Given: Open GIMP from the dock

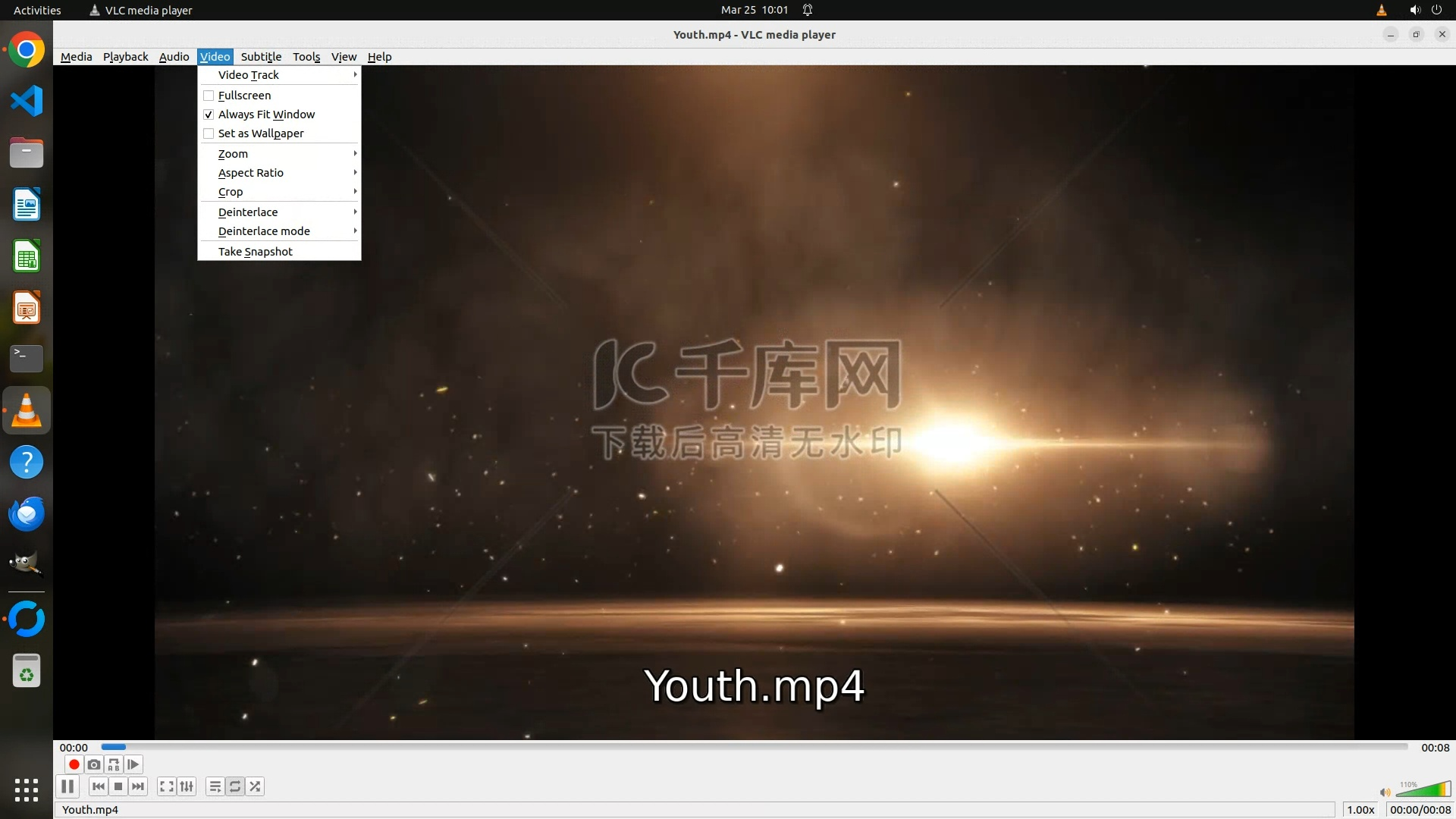Looking at the screenshot, I should tap(27, 564).
